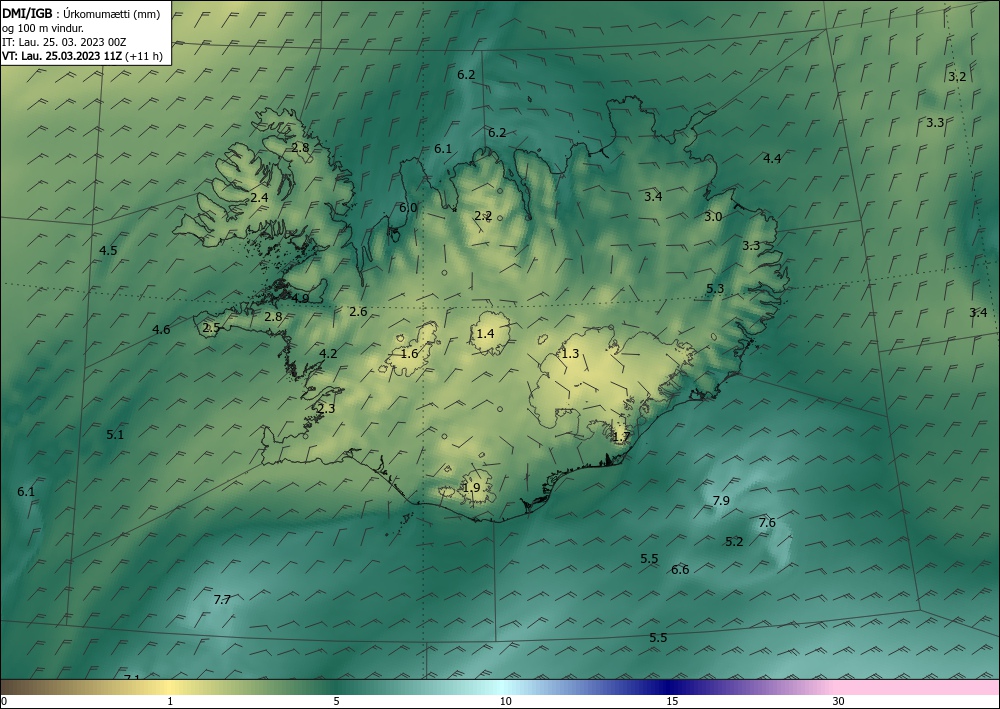1000x709 pixels.
Task: Click the 4.9 value in Breiðafjörður
Action: (300, 298)
